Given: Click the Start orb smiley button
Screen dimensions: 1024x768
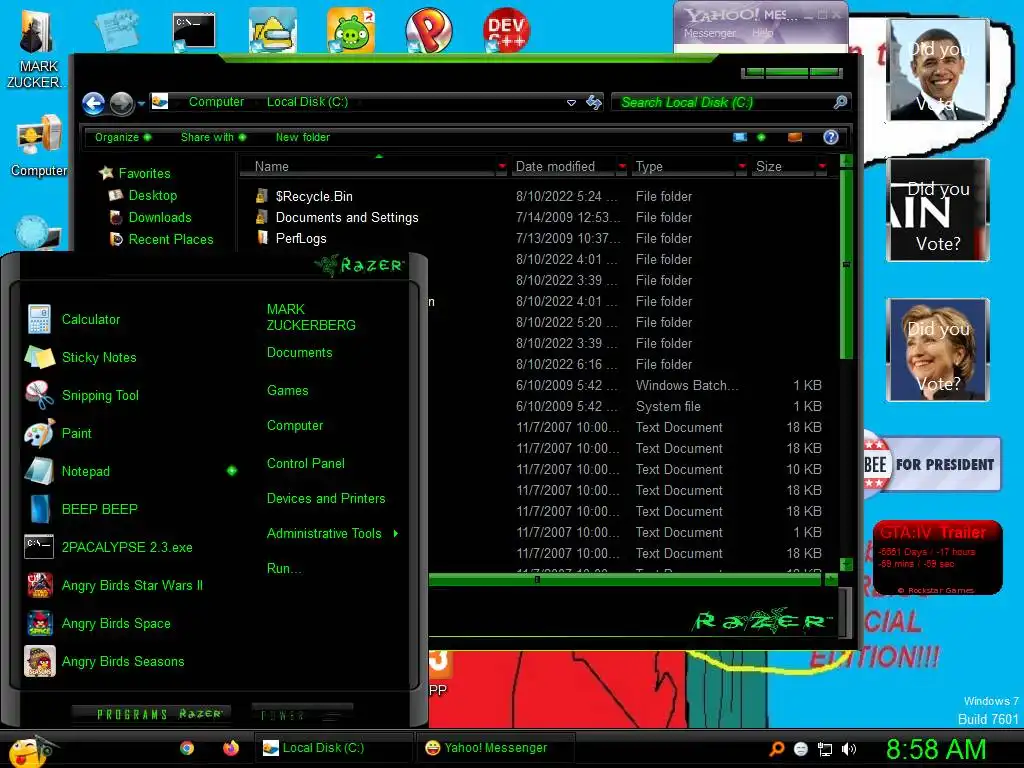Looking at the screenshot, I should point(28,750).
